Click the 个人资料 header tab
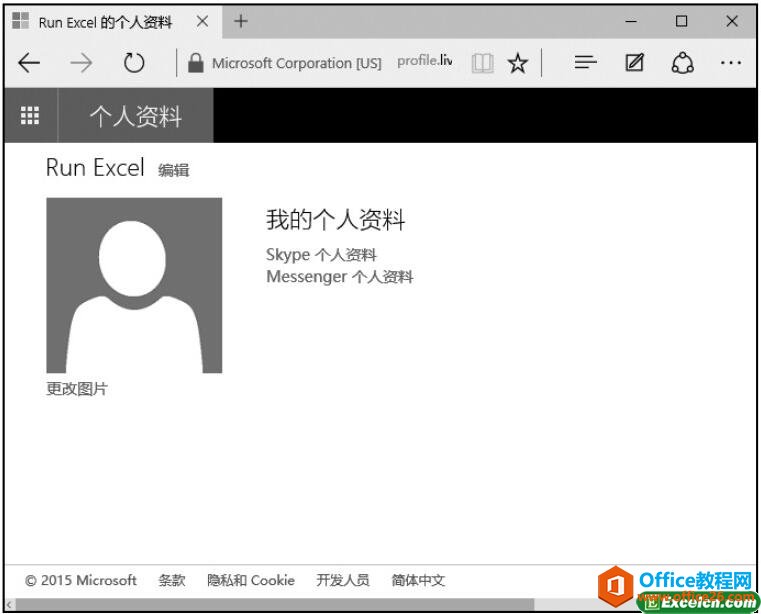The image size is (761, 614). point(135,116)
